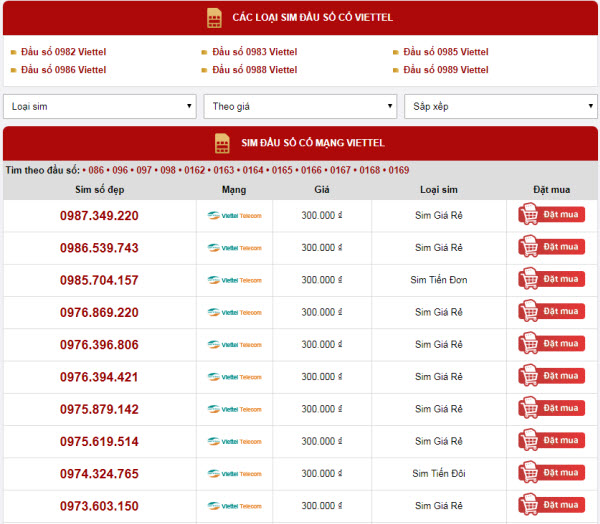Open Đầu số 0988 Viettel link
Screen dimensions: 600x524
click(x=255, y=70)
